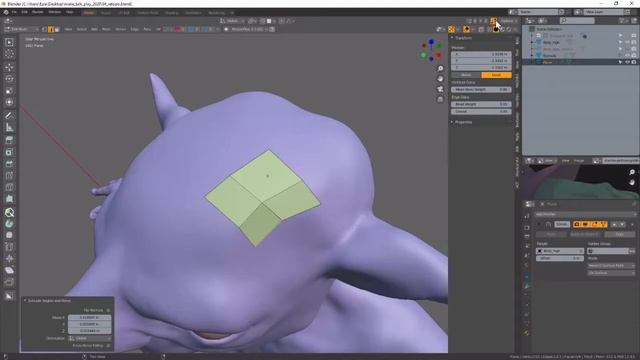640x360 pixels.
Task: Select the 3D Cursor tool
Action: [x=9, y=54]
